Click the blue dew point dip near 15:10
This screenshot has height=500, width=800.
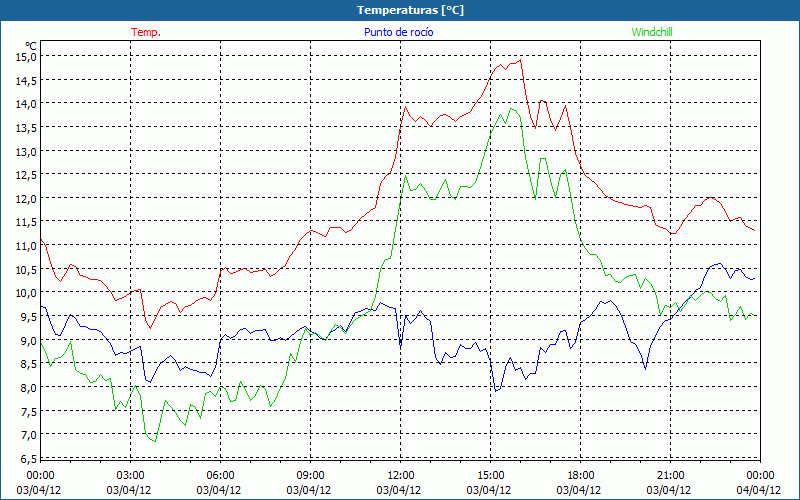tap(495, 391)
